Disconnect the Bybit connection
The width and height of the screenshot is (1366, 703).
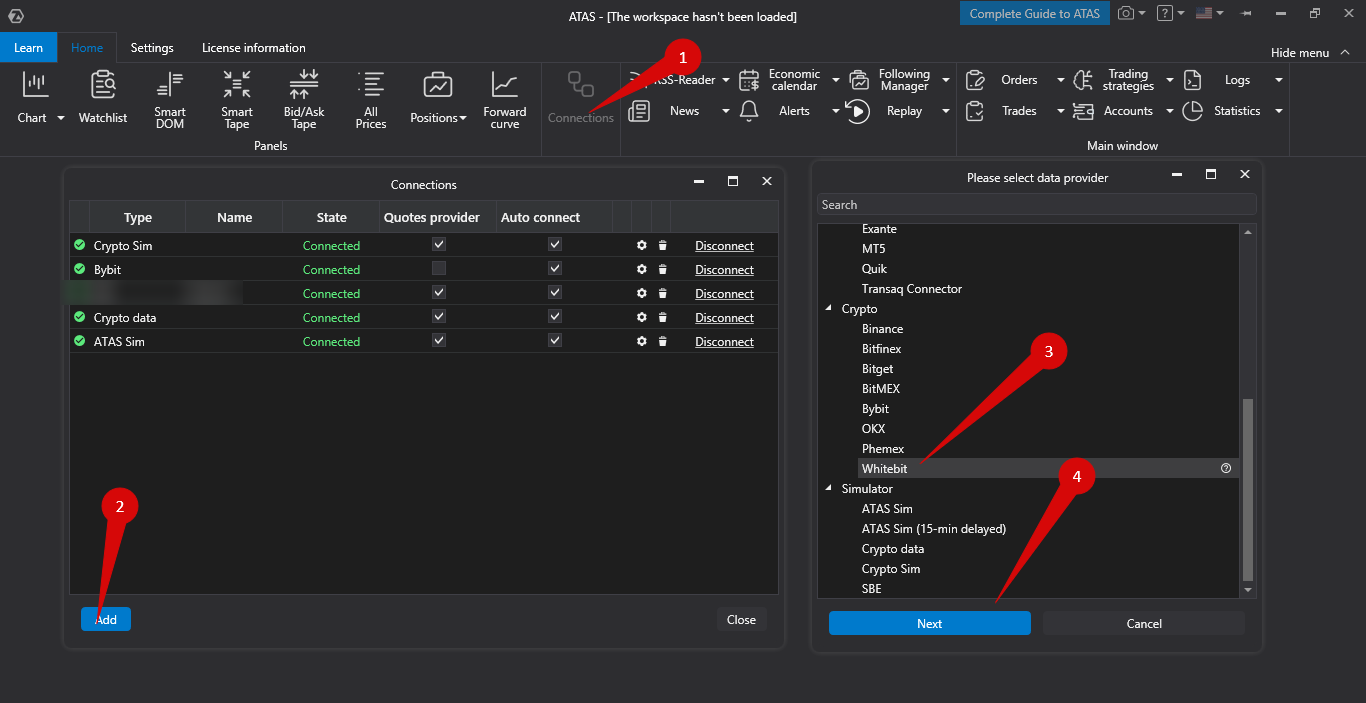tap(724, 269)
